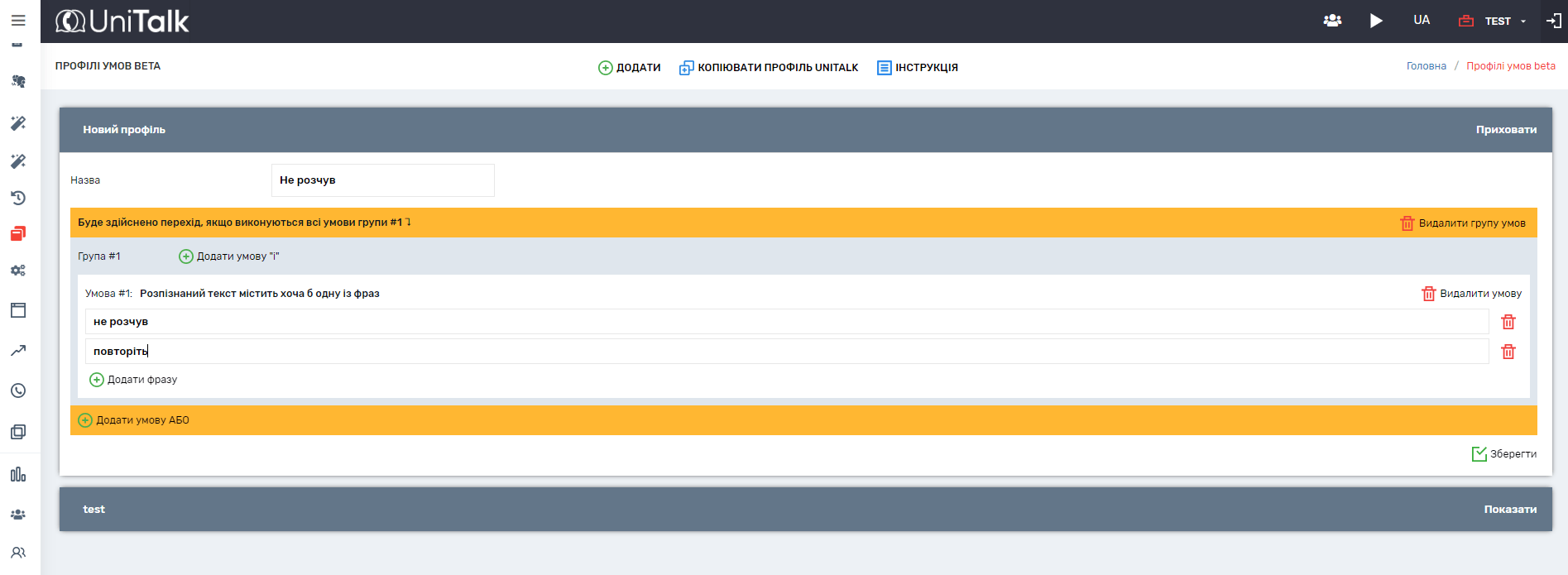
Task: Open the history icon in the left sidebar
Action: click(18, 198)
